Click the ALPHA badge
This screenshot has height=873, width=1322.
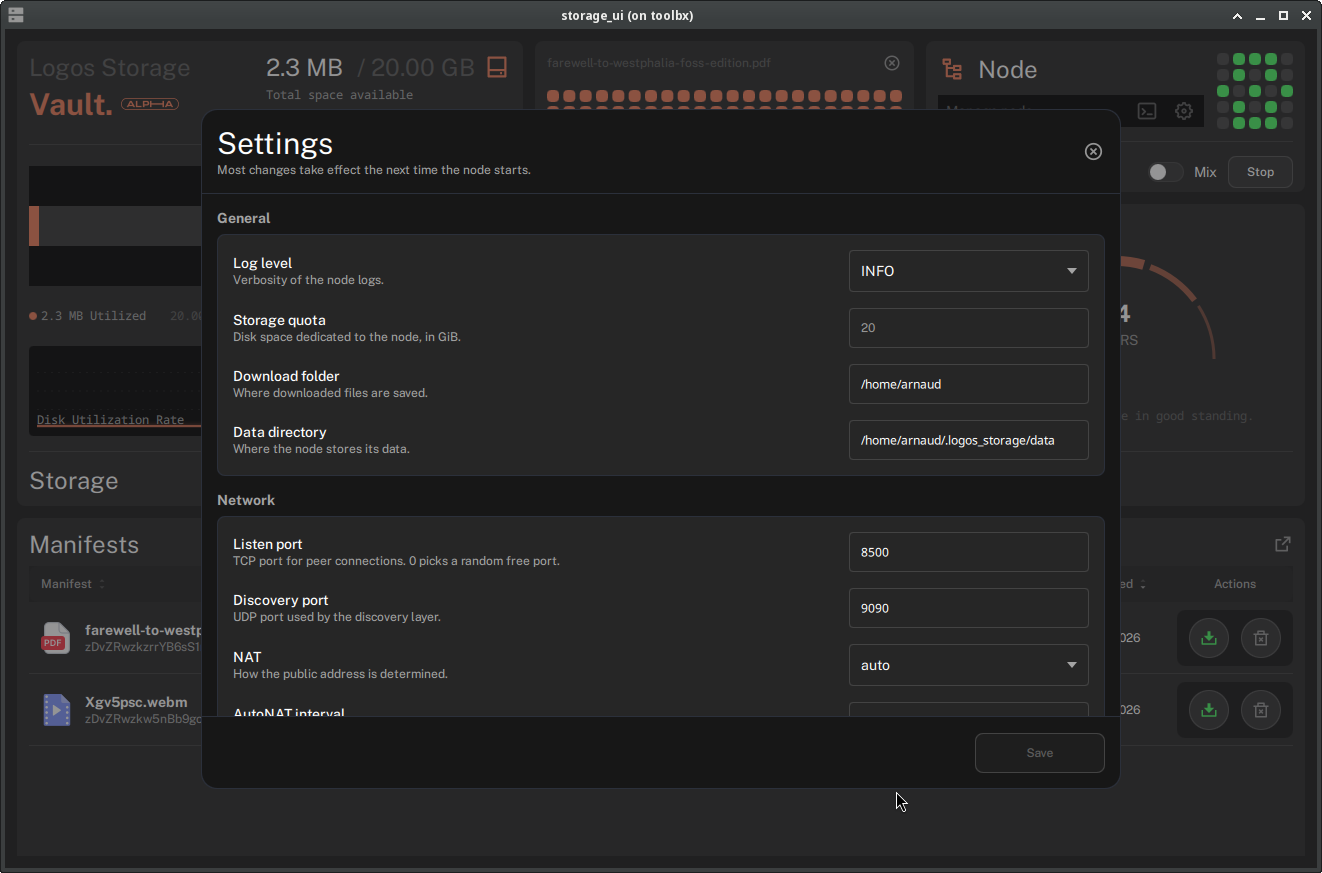150,104
